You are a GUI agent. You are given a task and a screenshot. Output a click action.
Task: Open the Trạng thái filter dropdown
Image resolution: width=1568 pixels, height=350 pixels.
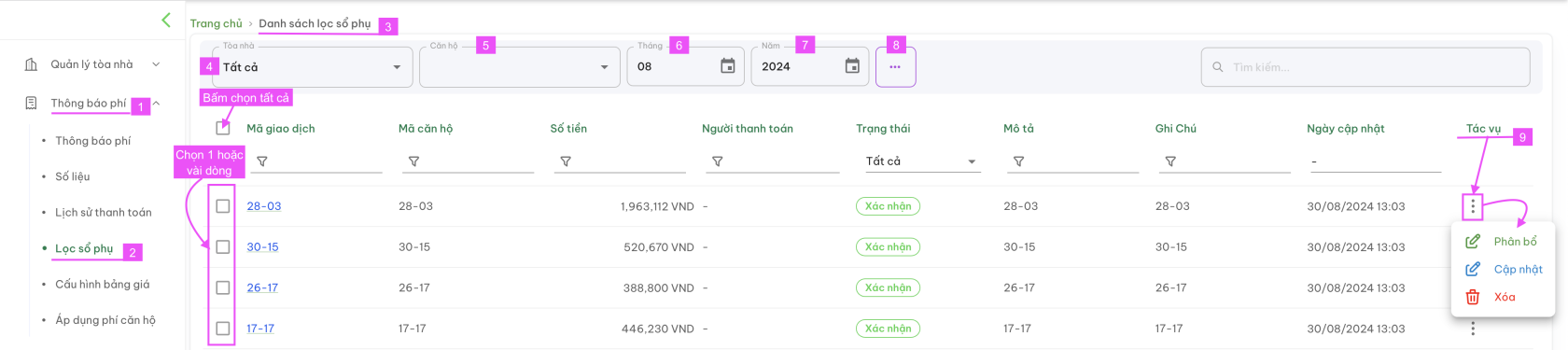point(920,161)
